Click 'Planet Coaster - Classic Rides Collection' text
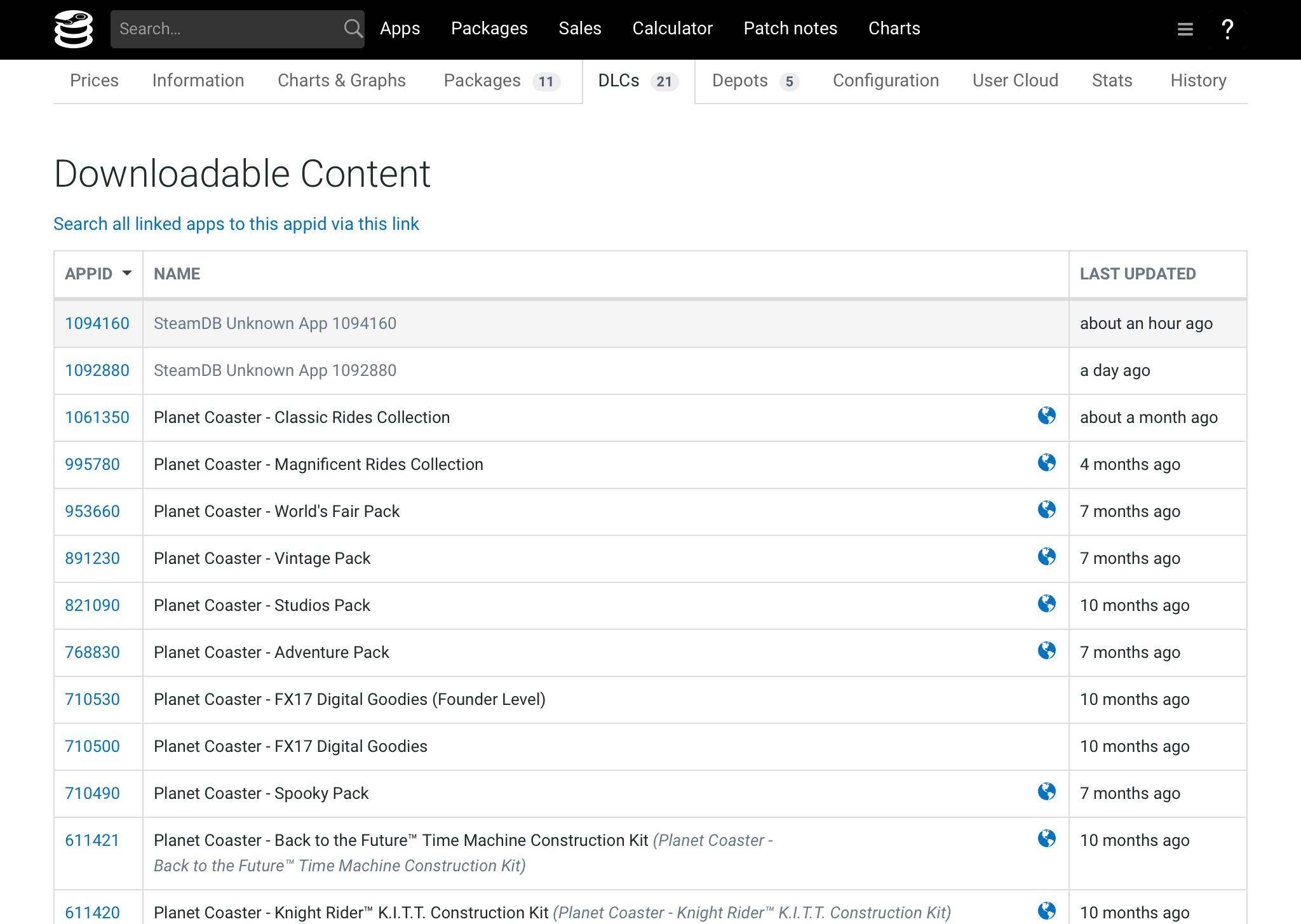 pyautogui.click(x=302, y=417)
